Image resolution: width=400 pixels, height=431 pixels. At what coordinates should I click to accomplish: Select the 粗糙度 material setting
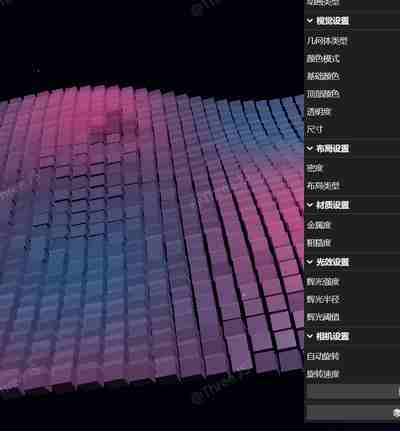352,243
